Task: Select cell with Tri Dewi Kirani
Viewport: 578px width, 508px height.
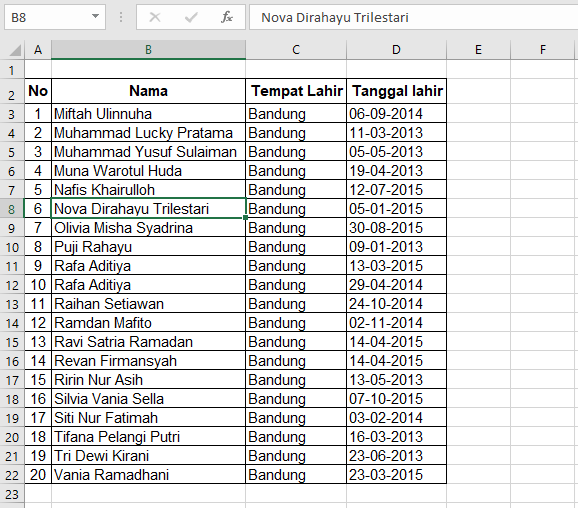Action: point(148,456)
